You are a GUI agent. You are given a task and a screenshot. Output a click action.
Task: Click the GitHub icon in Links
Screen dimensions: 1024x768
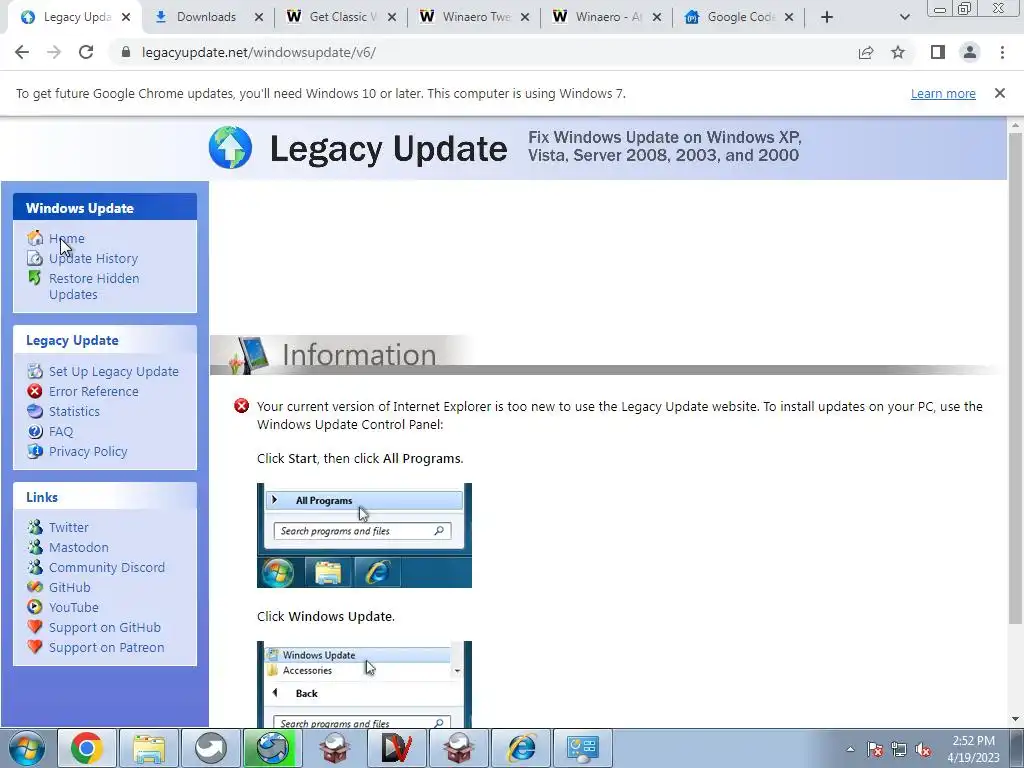click(35, 587)
